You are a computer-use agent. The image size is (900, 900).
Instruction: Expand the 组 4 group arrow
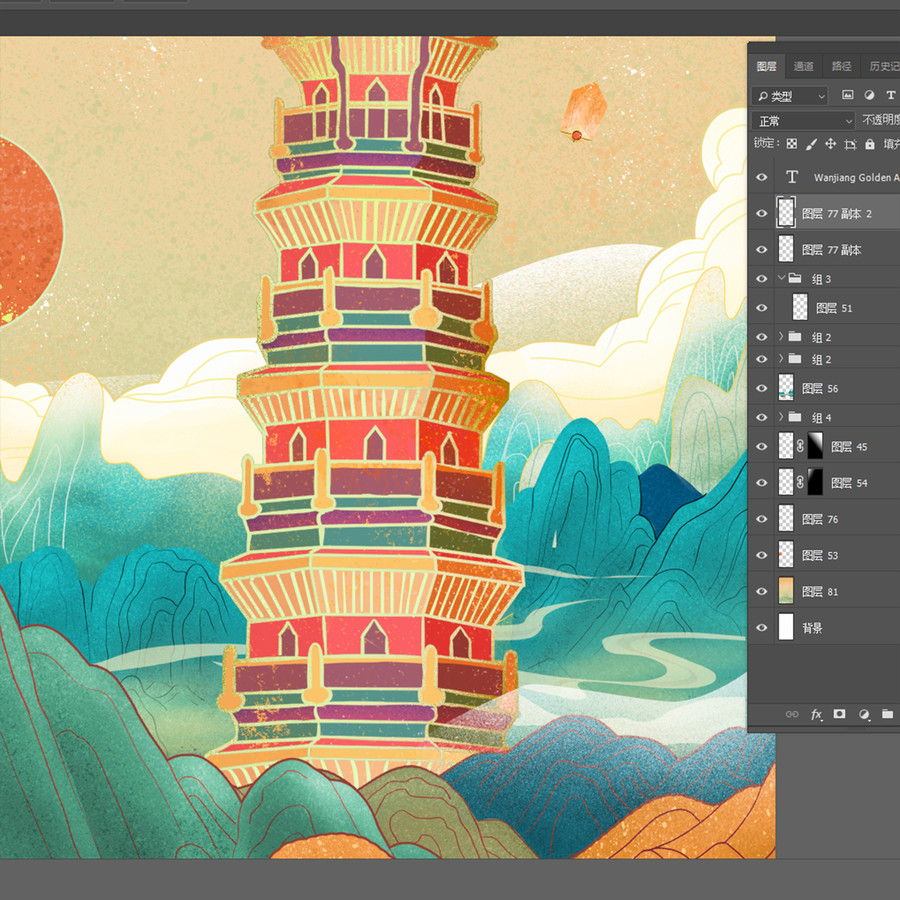[x=781, y=417]
